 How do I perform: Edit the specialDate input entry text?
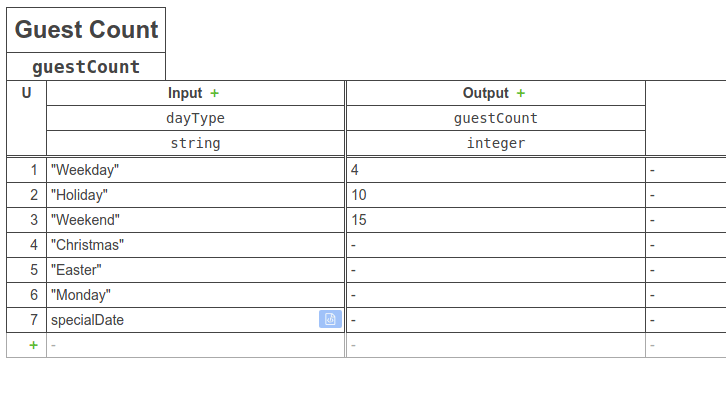click(88, 320)
